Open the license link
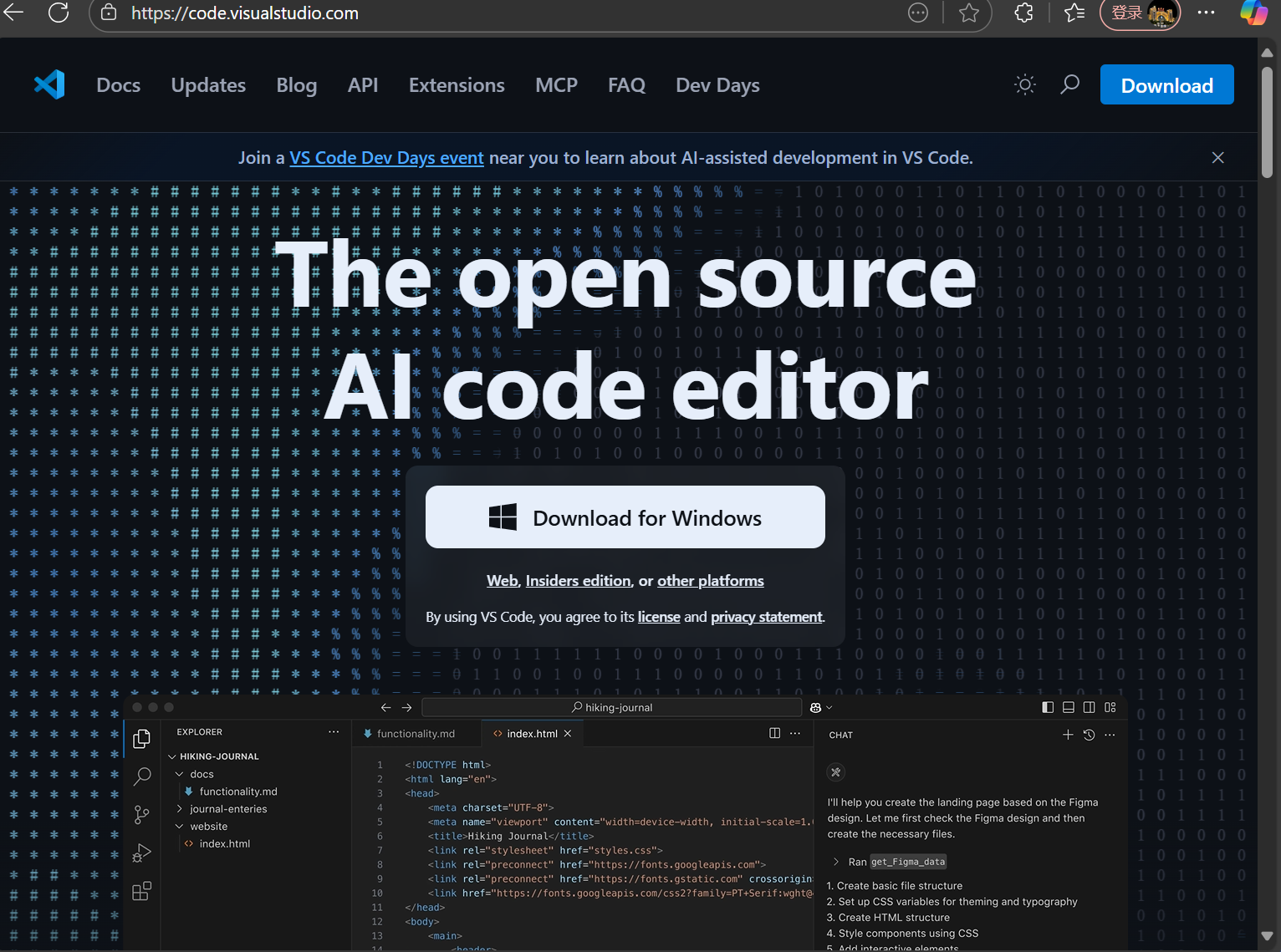This screenshot has height=952, width=1281. [659, 617]
